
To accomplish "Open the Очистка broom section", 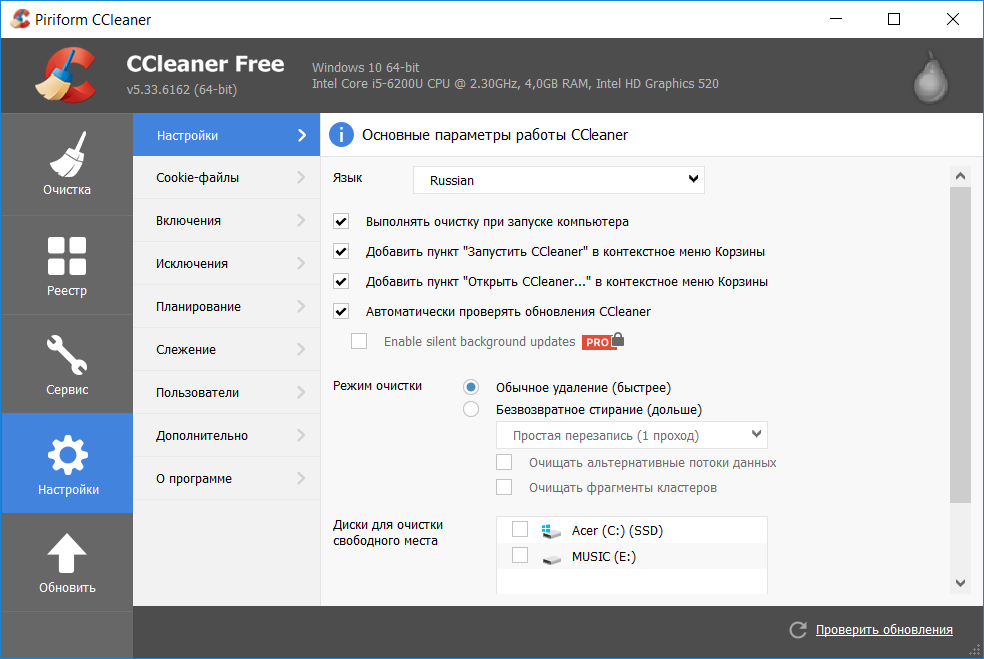I will (66, 164).
